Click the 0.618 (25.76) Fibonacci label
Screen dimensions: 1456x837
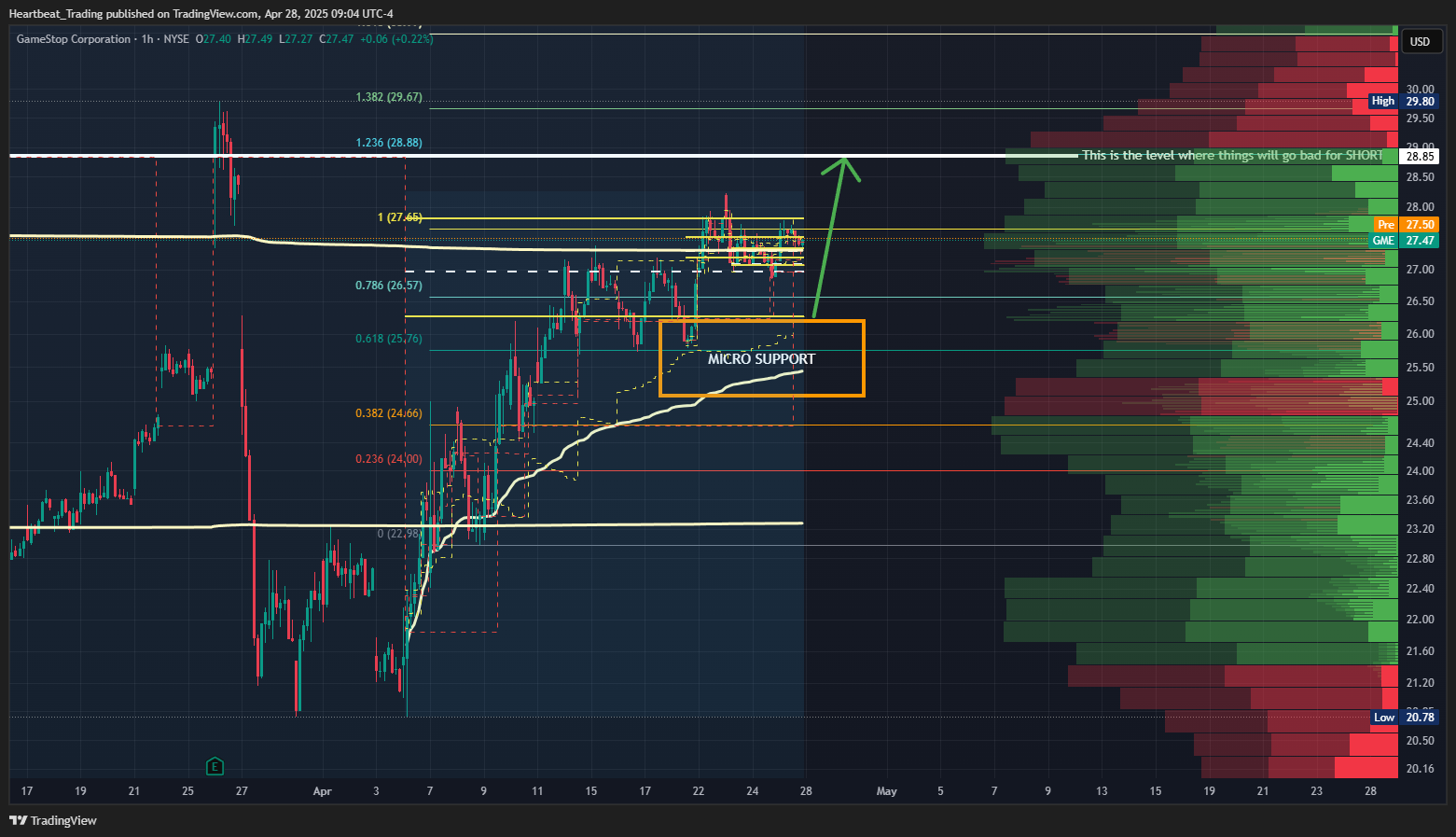point(389,339)
